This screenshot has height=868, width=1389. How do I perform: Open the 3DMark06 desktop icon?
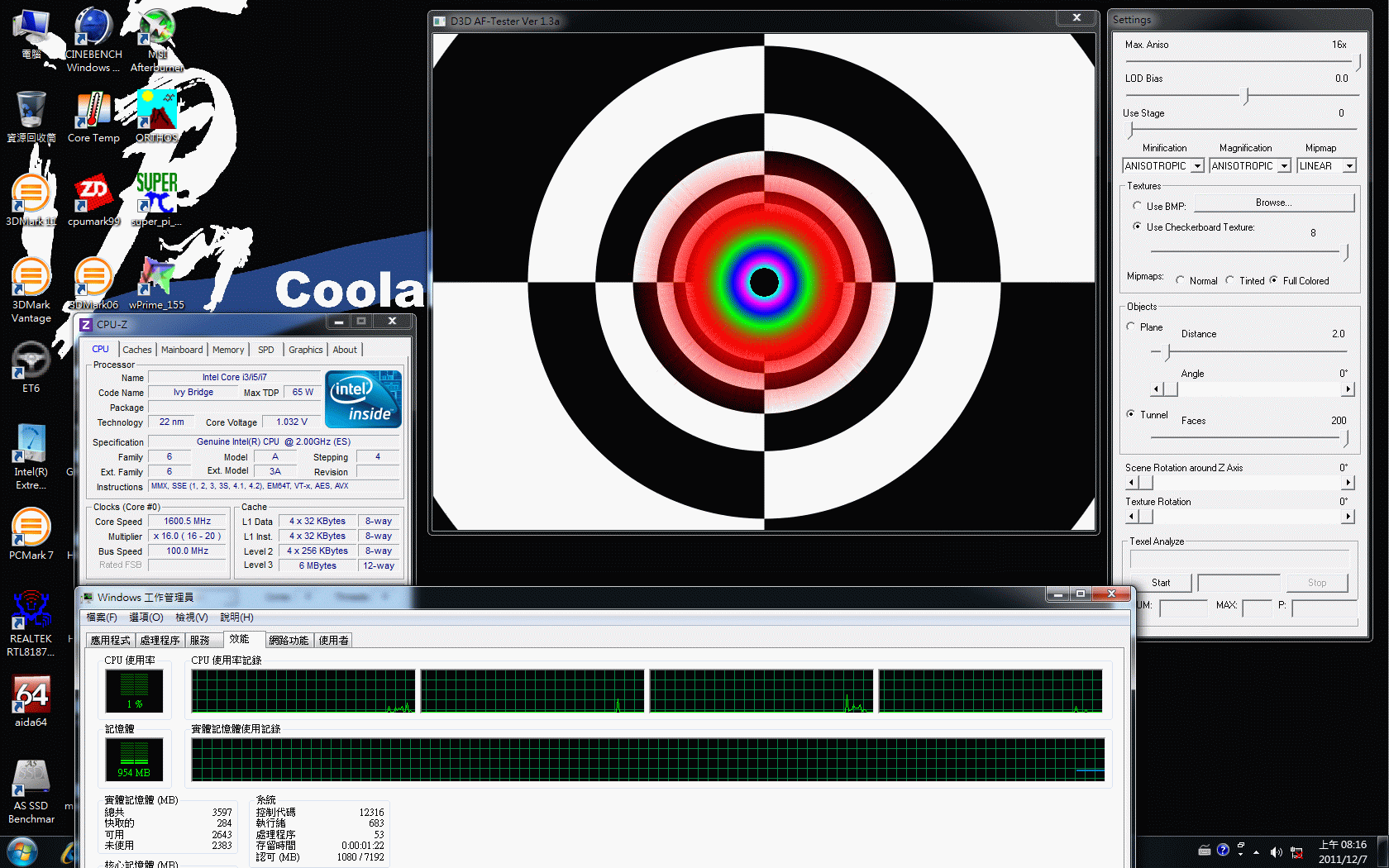click(93, 284)
